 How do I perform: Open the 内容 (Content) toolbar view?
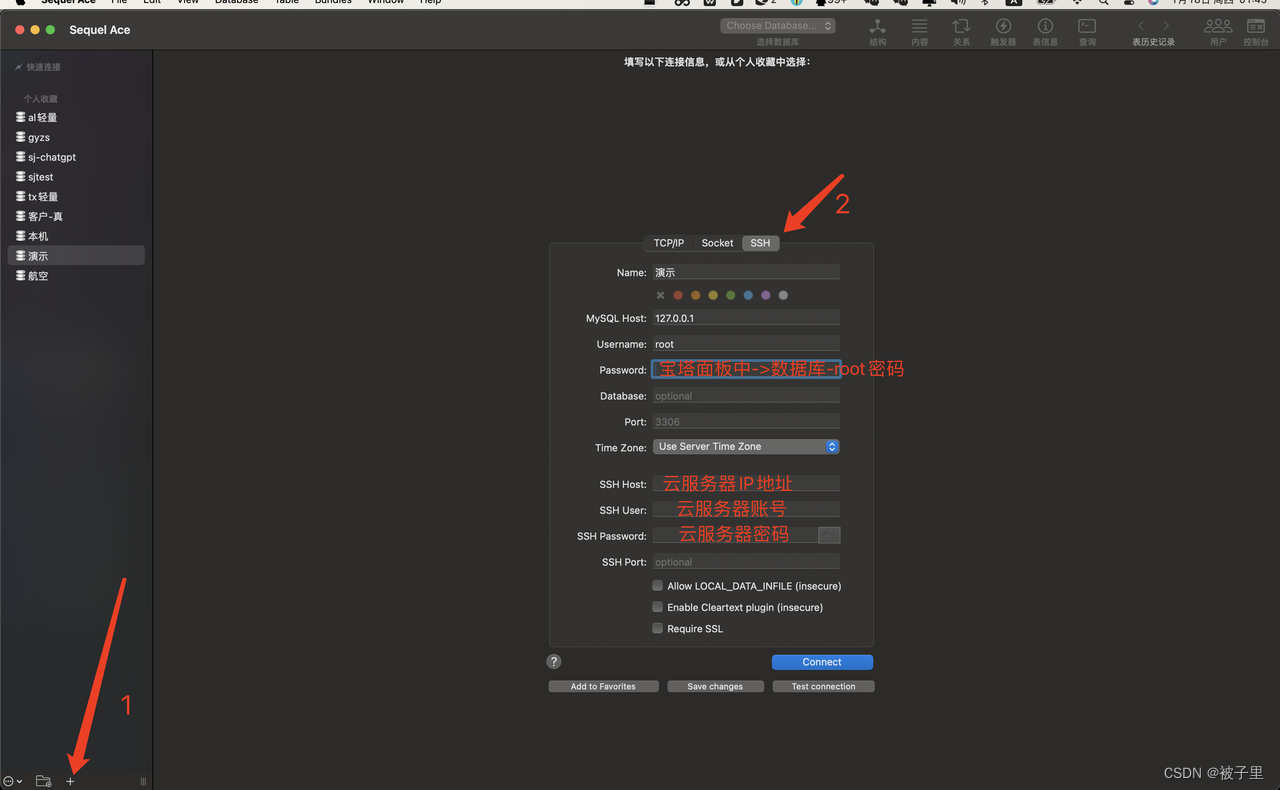click(x=920, y=31)
